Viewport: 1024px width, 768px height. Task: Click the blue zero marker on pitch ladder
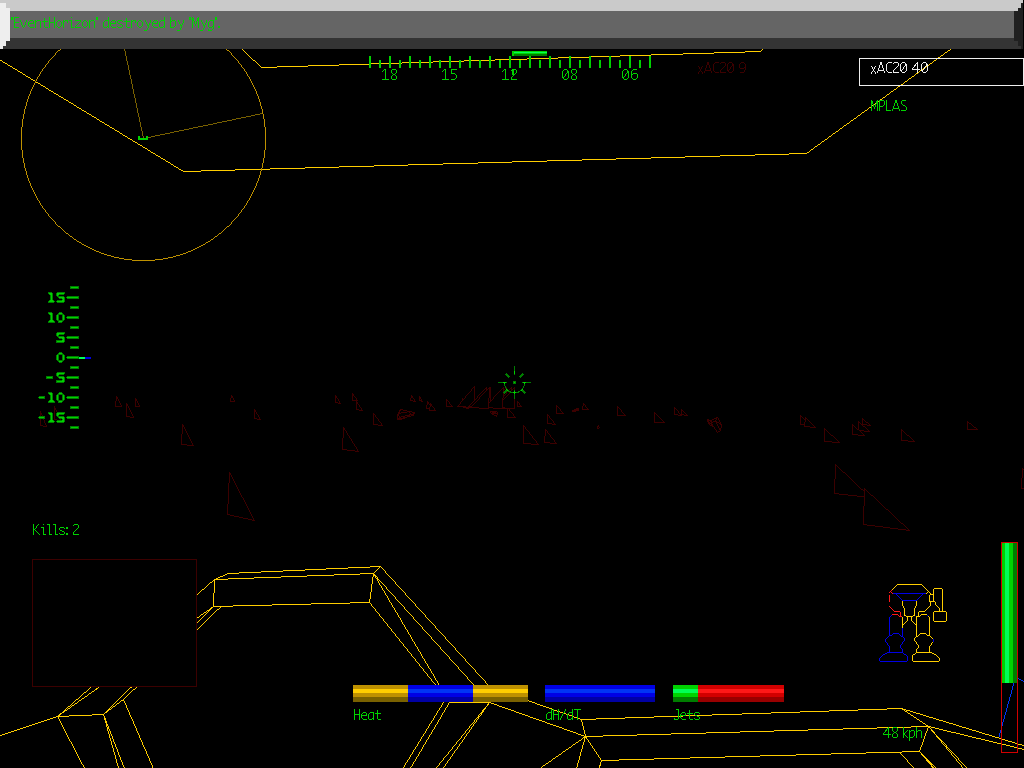click(85, 358)
